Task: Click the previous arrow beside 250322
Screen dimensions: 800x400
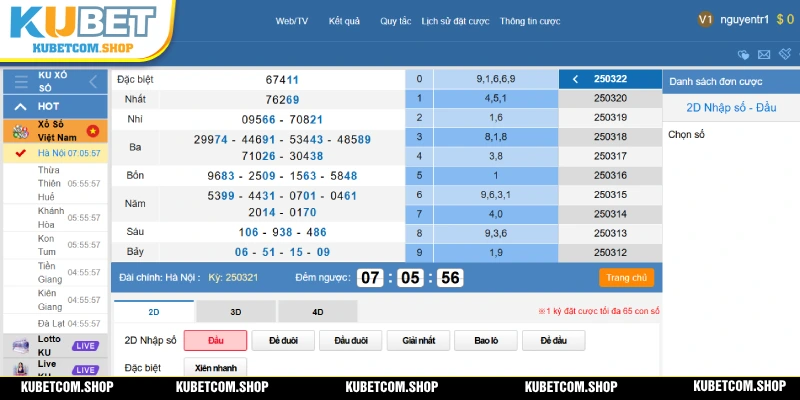Action: [x=575, y=79]
